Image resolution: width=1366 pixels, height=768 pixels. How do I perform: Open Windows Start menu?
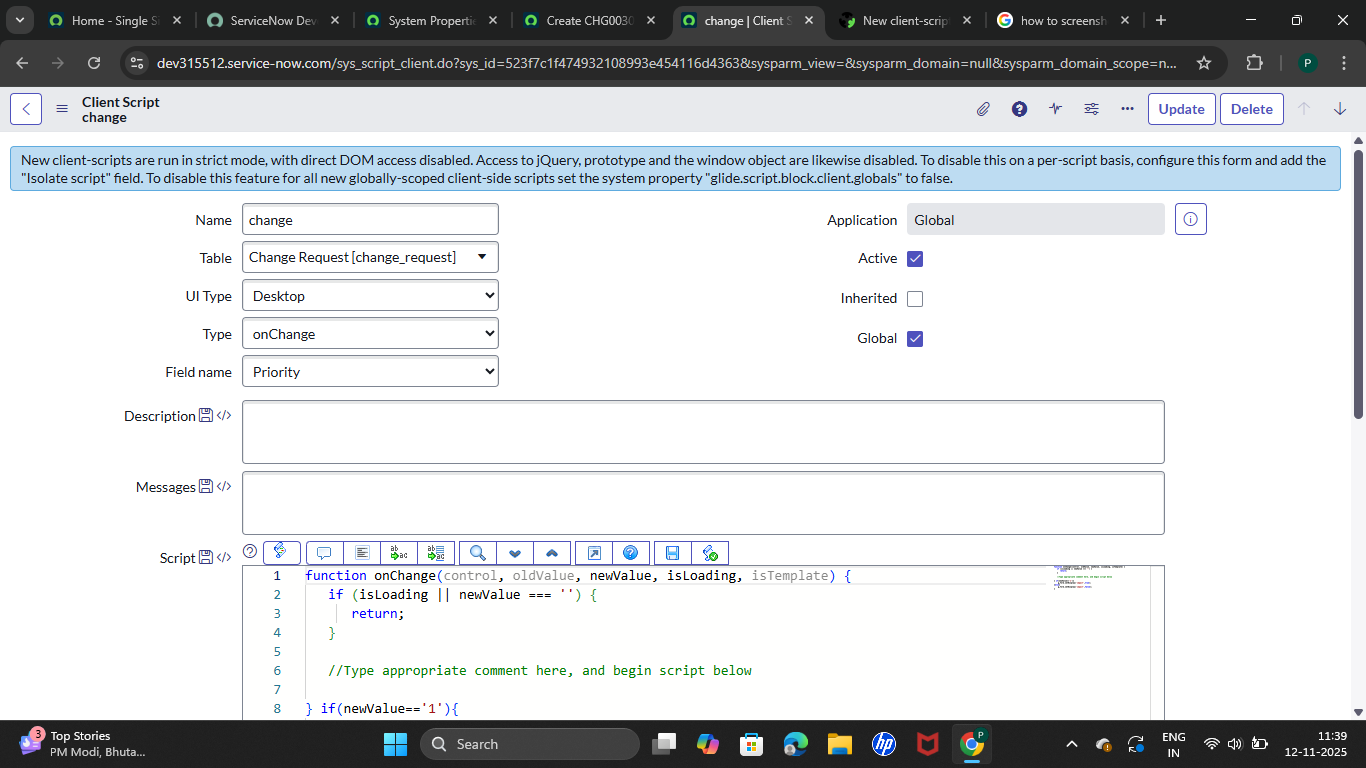click(395, 744)
